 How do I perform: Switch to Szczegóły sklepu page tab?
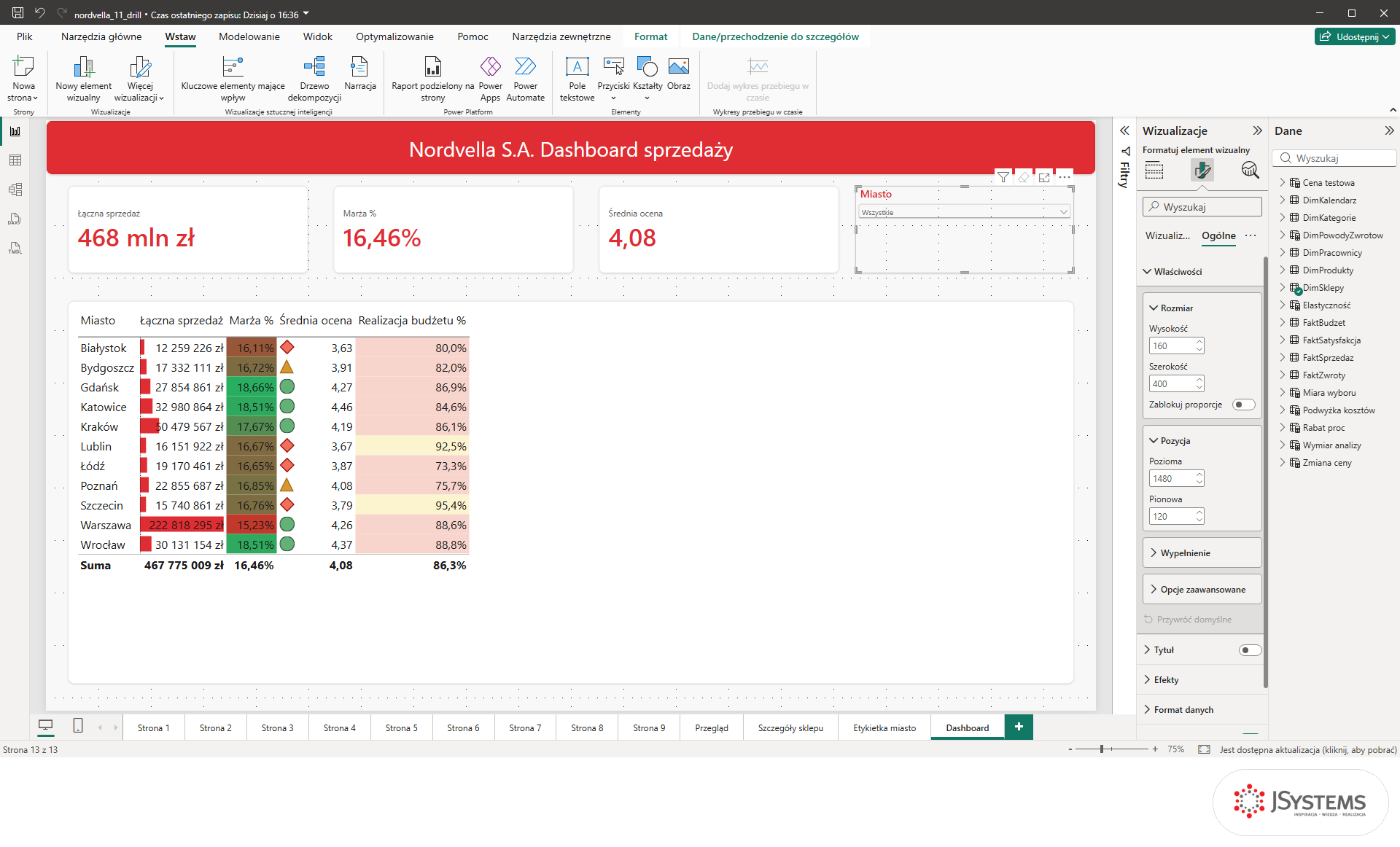coord(790,727)
